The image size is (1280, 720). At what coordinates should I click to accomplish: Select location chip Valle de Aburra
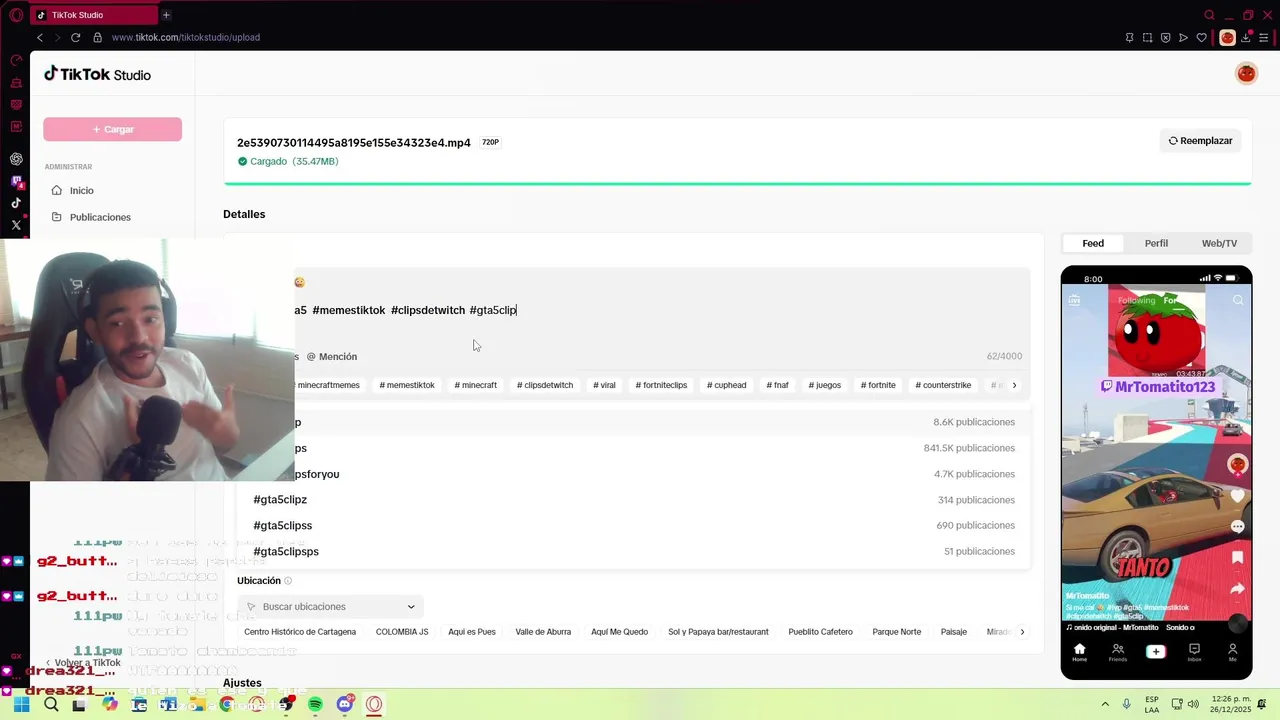coord(543,632)
